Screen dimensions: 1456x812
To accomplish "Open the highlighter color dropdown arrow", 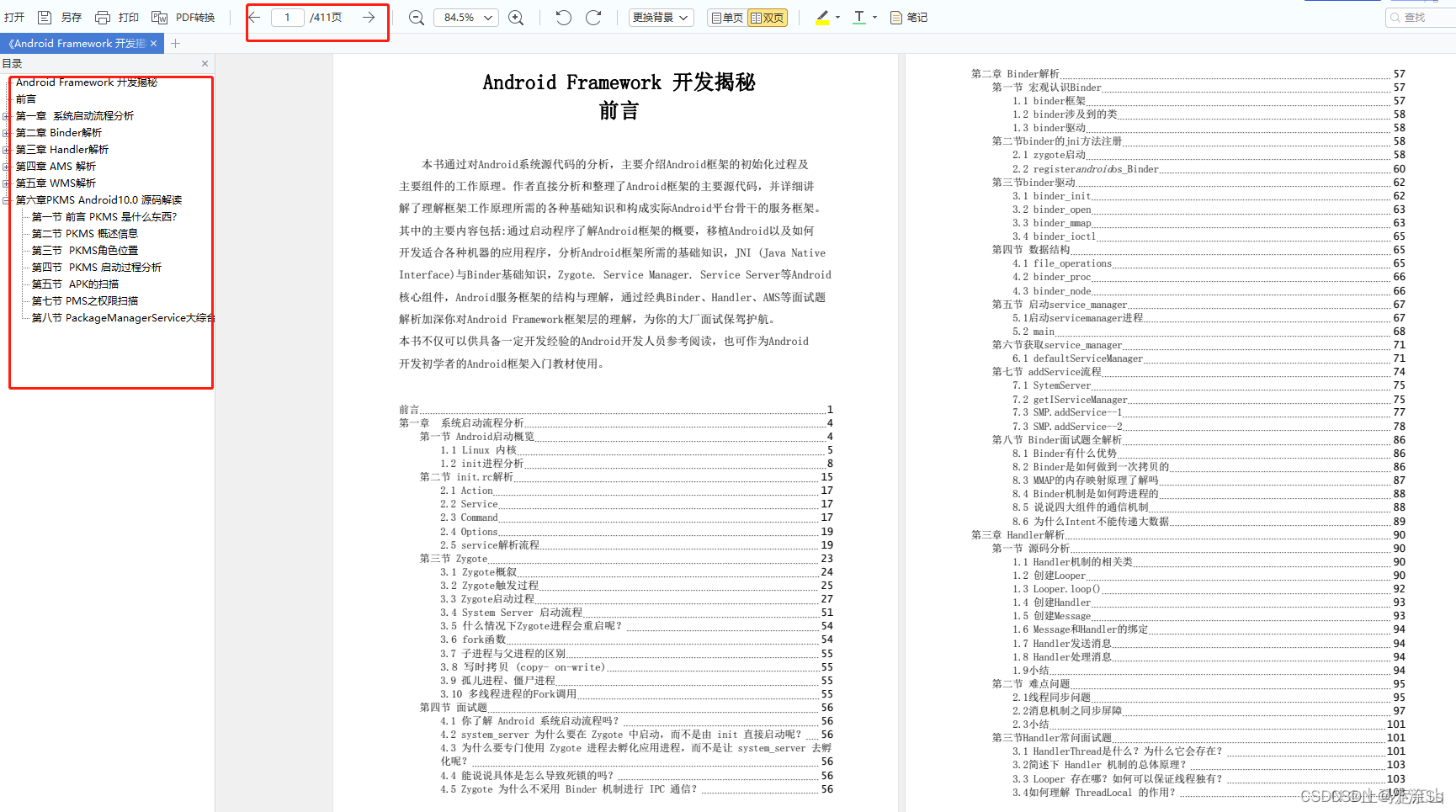I will point(836,17).
